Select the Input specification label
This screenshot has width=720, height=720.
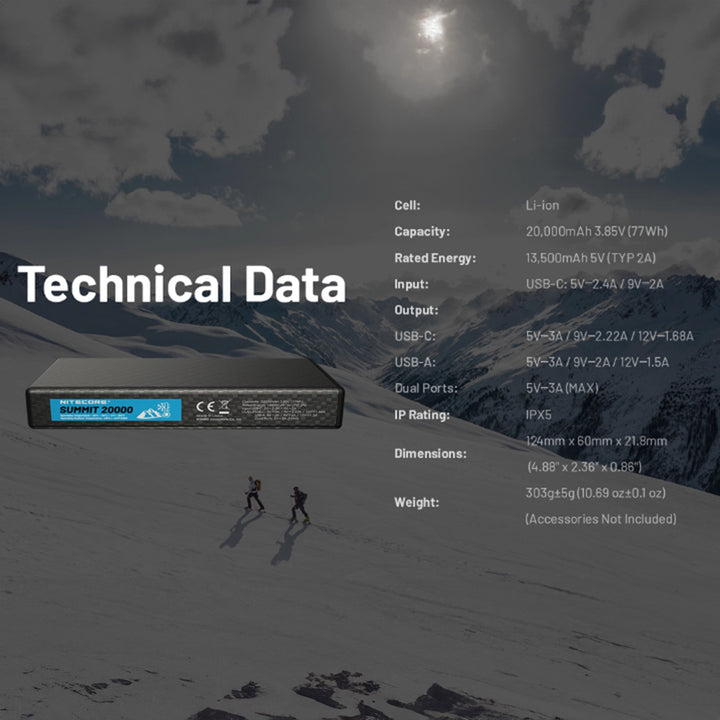click(412, 284)
